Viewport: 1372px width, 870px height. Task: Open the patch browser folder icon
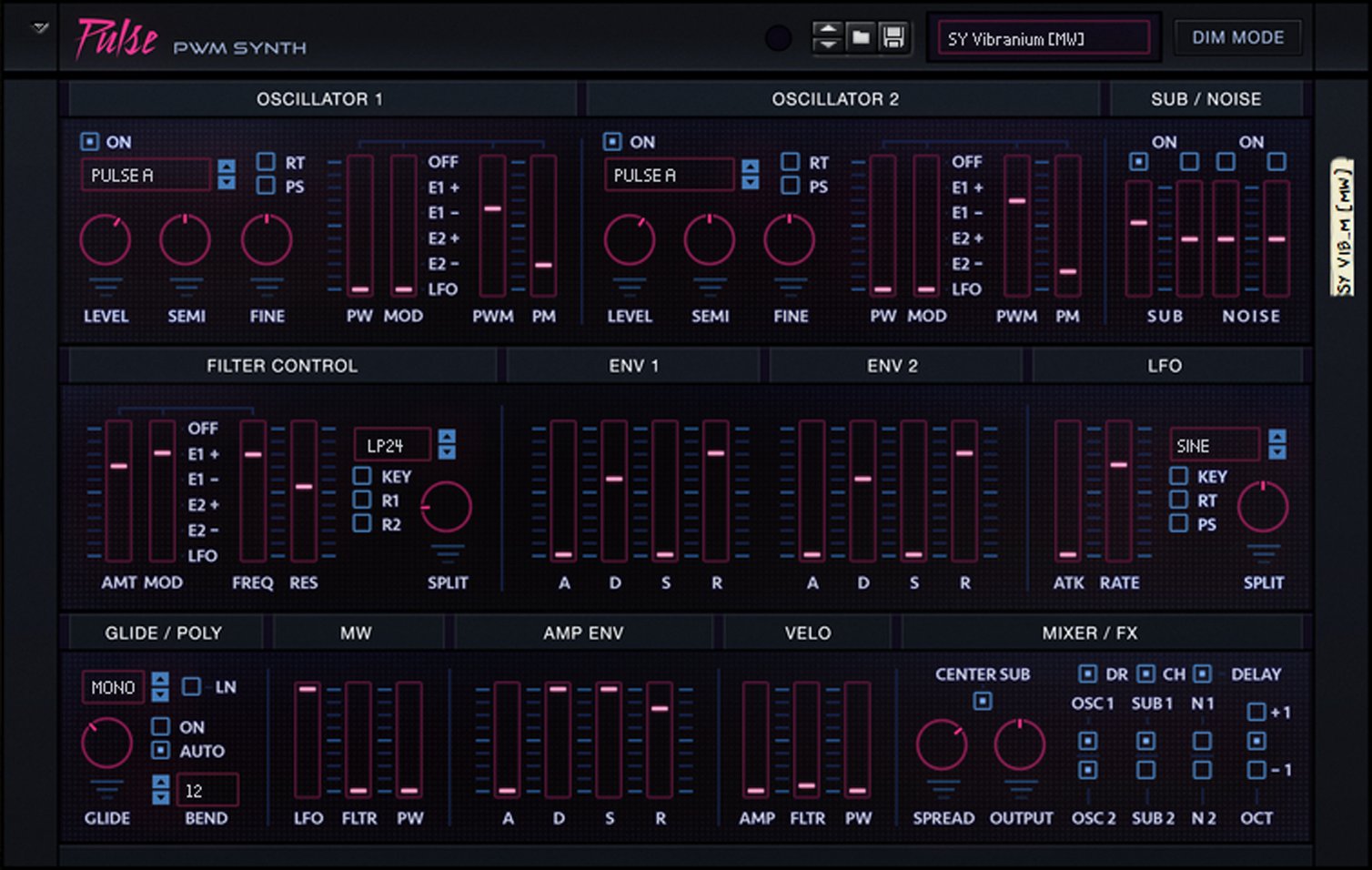(x=860, y=37)
